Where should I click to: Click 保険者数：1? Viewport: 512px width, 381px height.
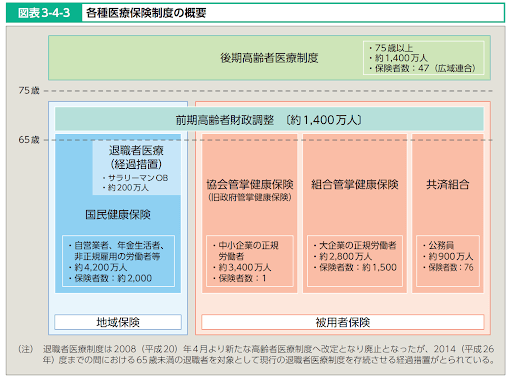pos(239,278)
